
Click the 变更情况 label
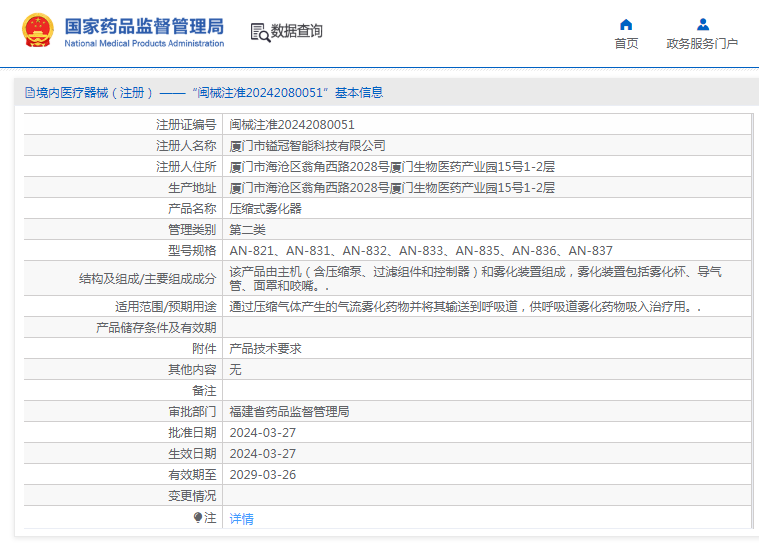(x=192, y=496)
